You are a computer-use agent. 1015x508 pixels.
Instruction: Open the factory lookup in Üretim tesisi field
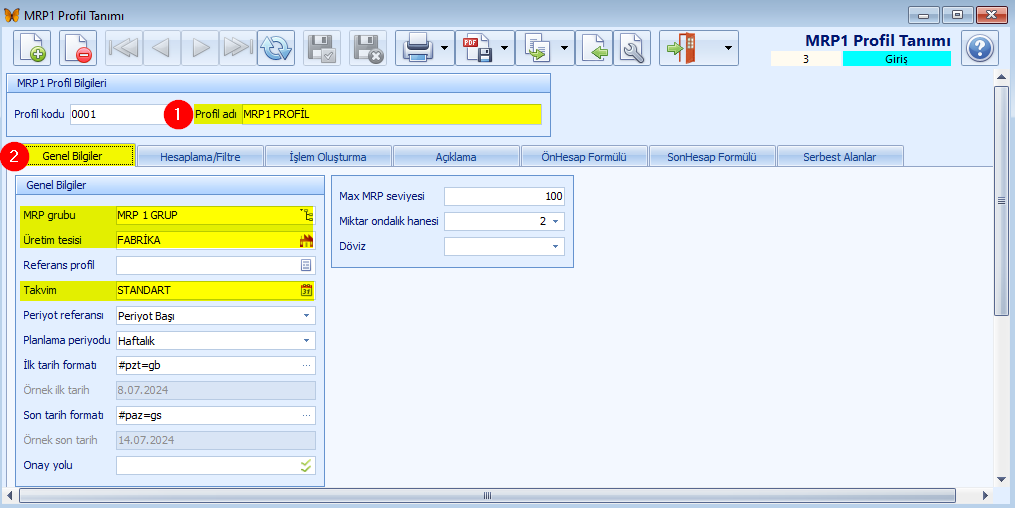[x=307, y=240]
